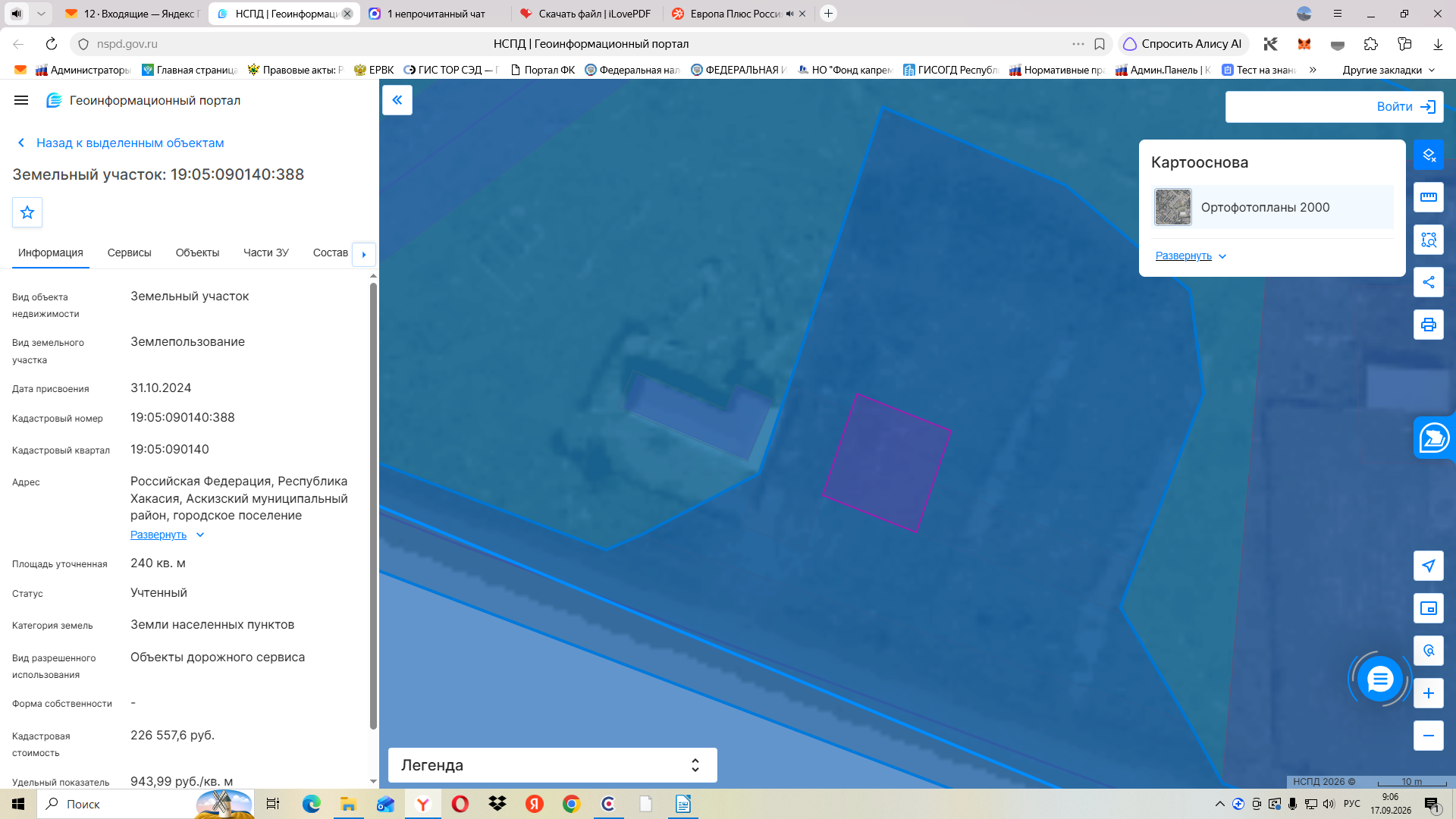Open the hamburger menu of Геоинформационный портал
This screenshot has height=819, width=1456.
(21, 100)
